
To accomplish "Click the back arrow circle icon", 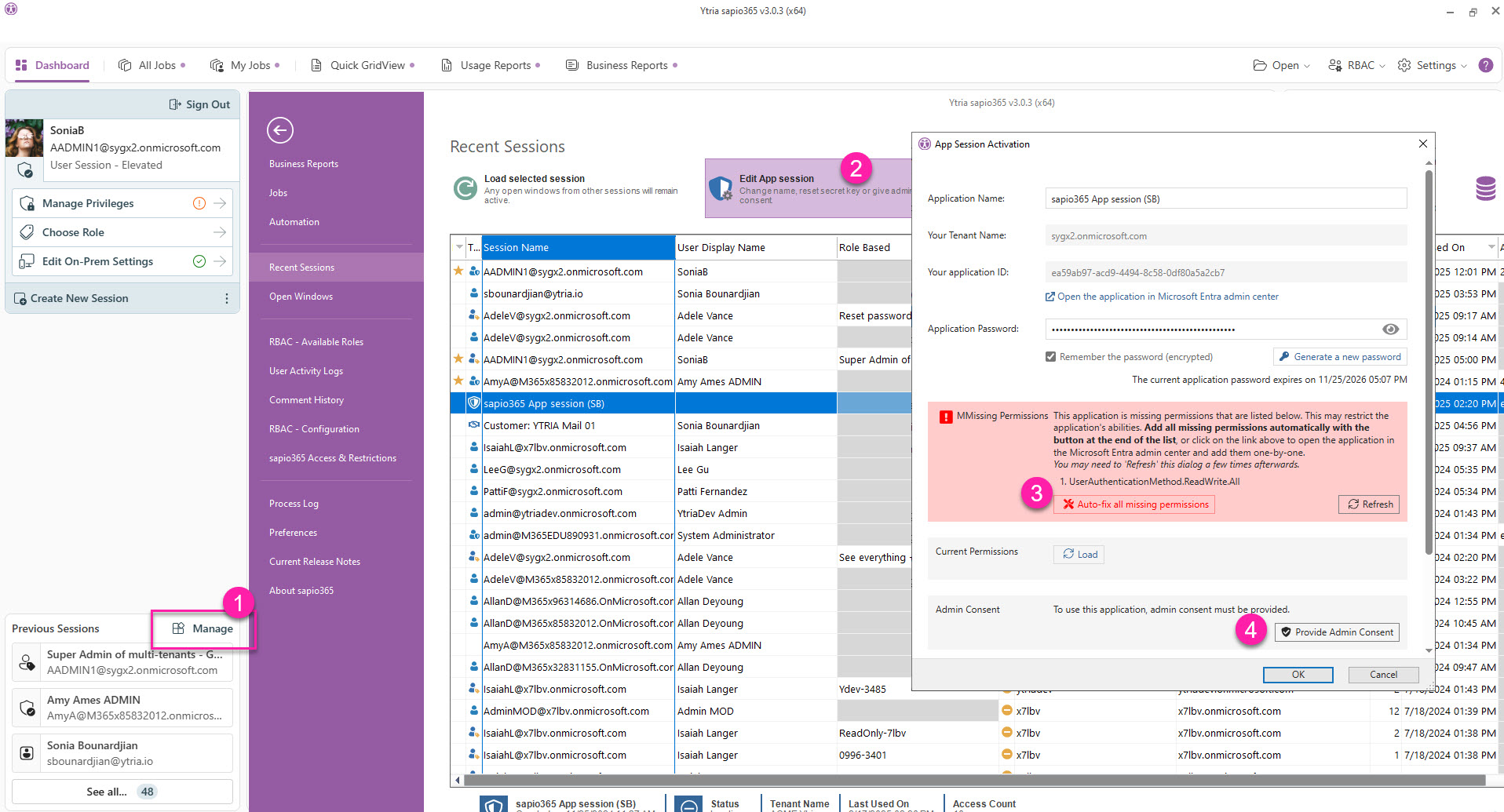I will point(280,130).
